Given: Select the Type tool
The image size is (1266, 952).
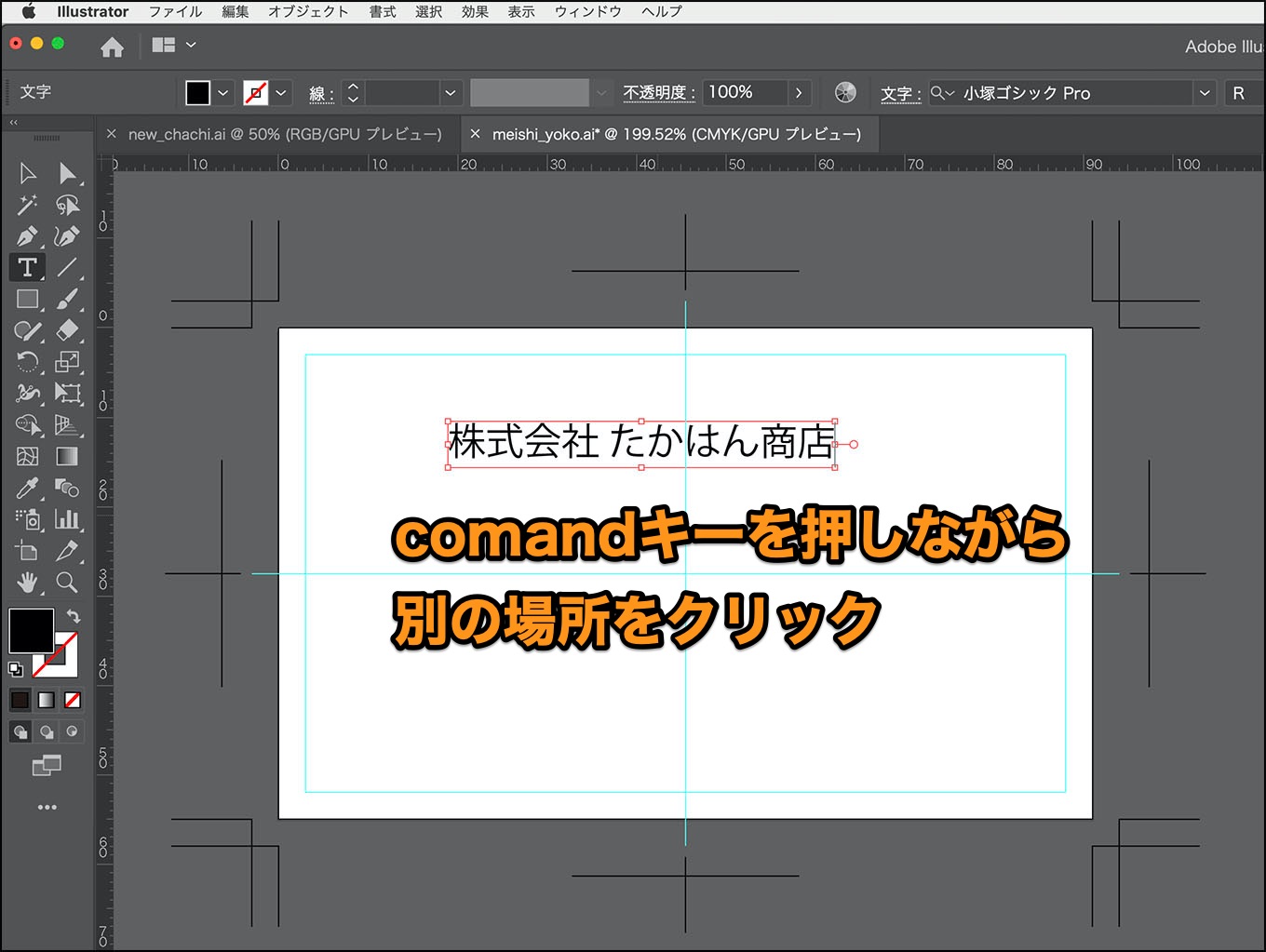Looking at the screenshot, I should click(x=28, y=267).
